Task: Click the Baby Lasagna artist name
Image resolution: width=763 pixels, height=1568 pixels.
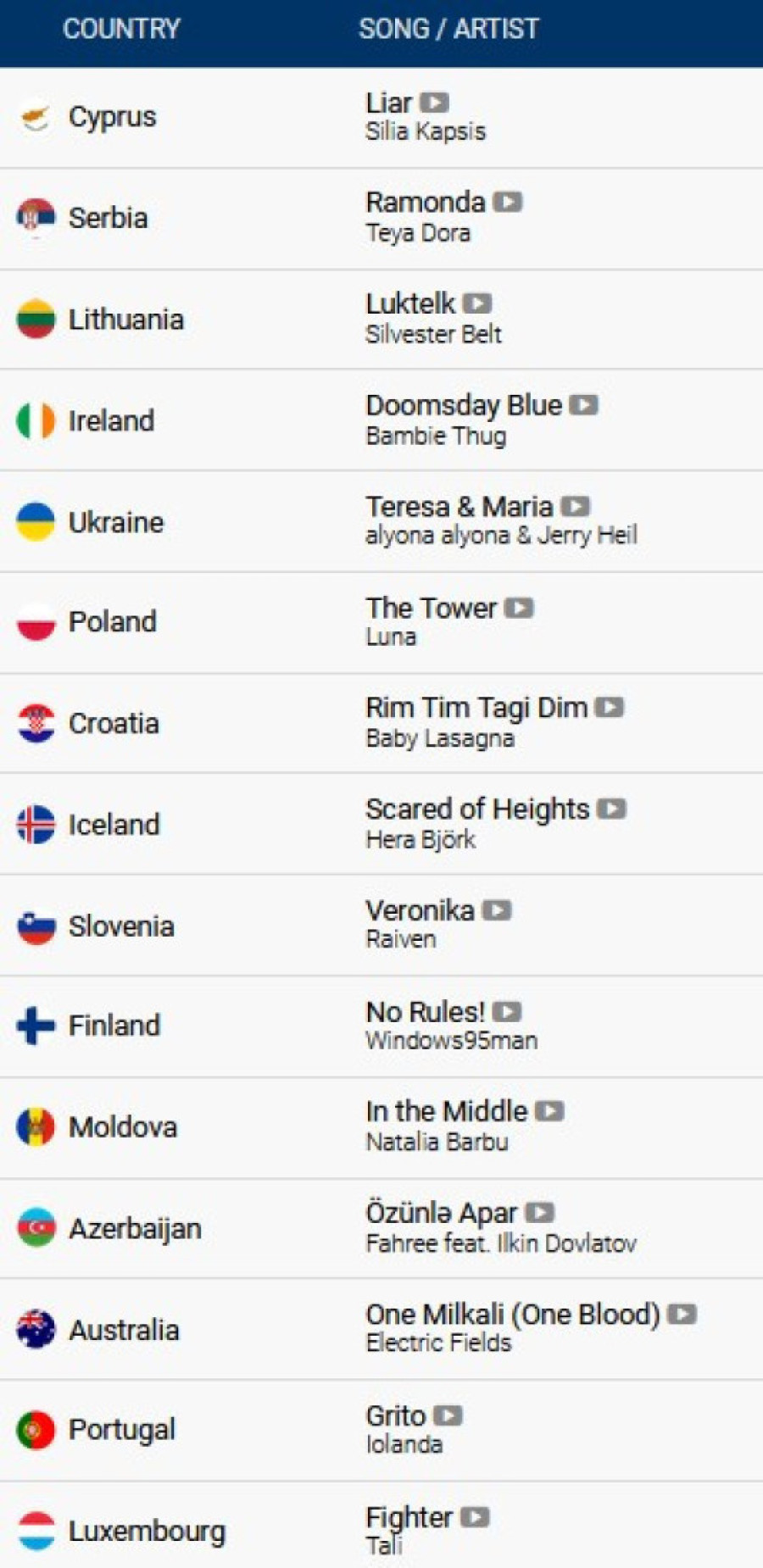Action: tap(439, 738)
